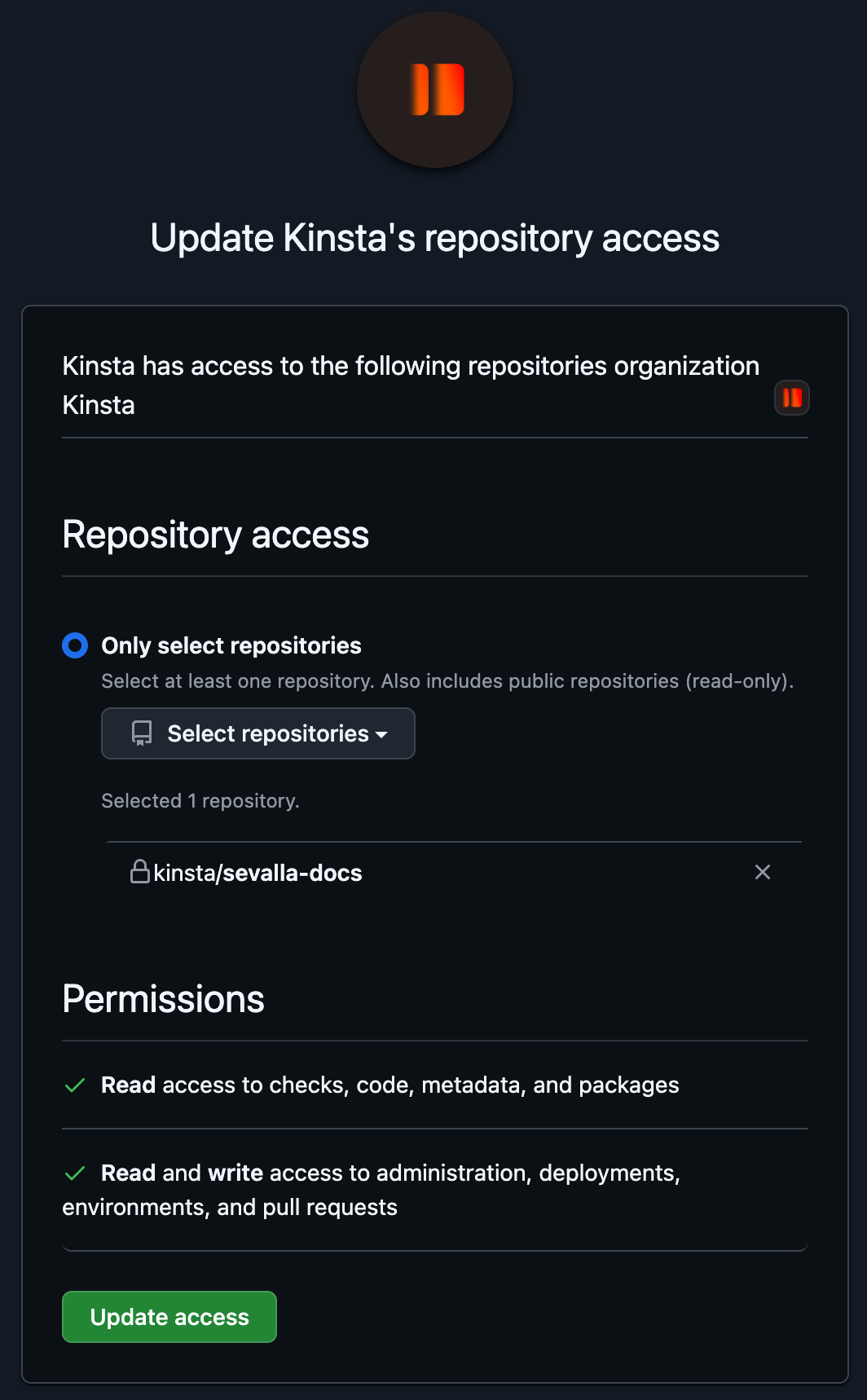
Task: Click the green checkmark beside Read access
Action: tap(74, 1085)
